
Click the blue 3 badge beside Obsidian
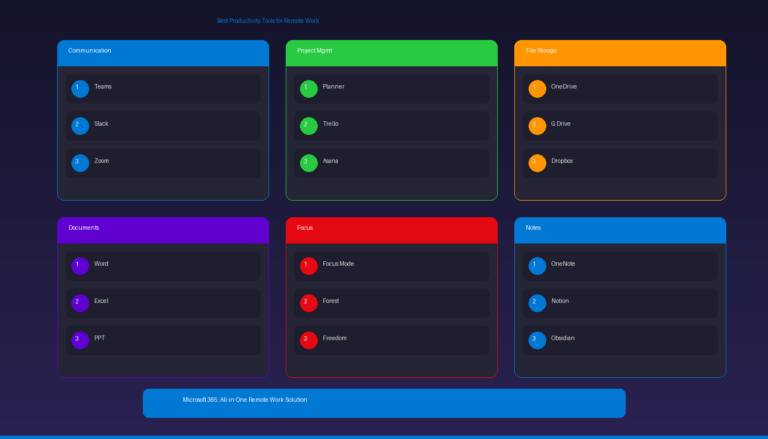(537, 341)
